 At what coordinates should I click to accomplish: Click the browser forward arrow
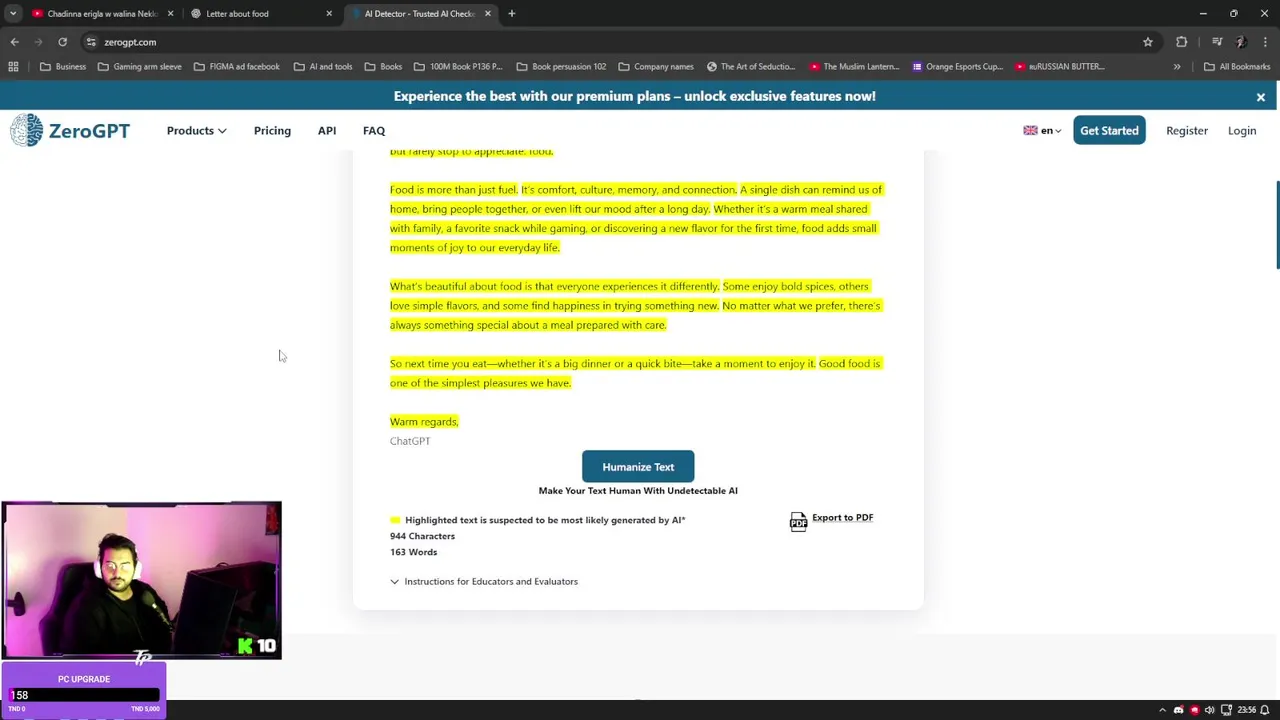38,42
